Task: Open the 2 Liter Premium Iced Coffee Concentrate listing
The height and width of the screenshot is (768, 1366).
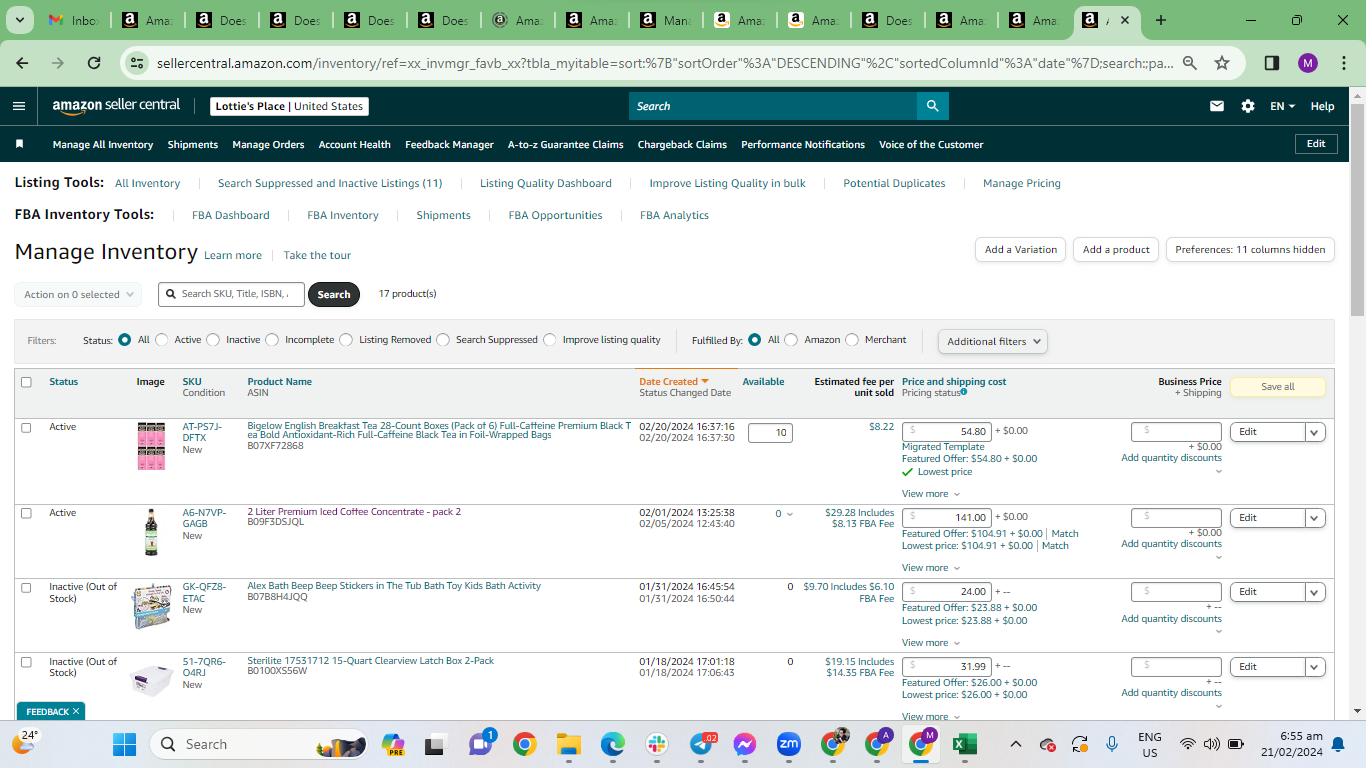Action: pos(354,512)
